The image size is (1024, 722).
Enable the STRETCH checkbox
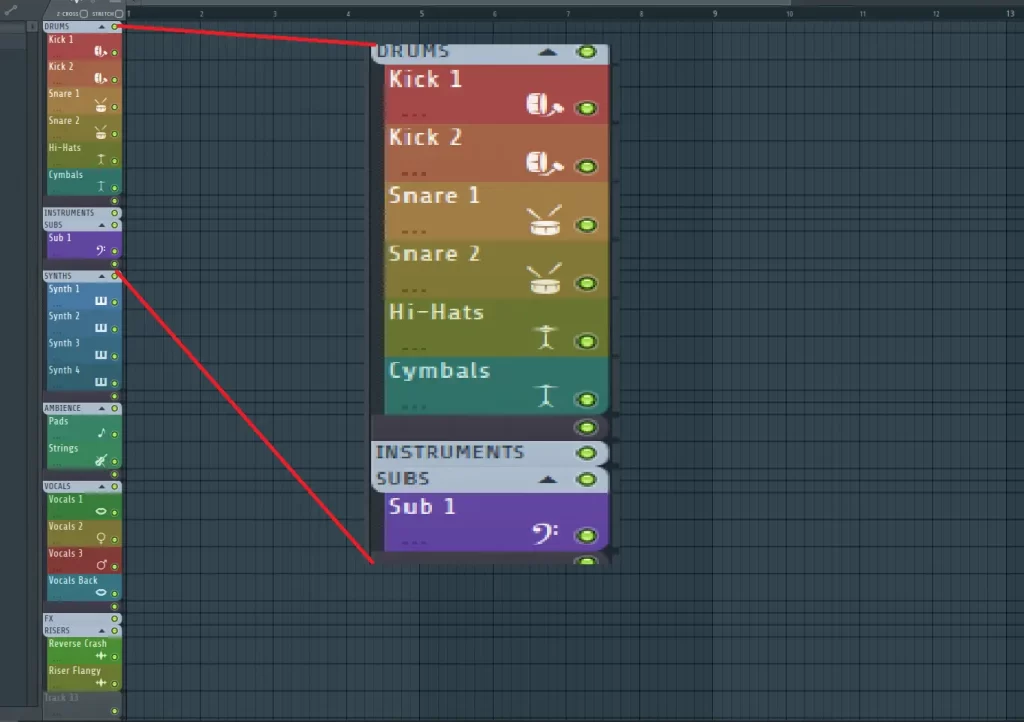119,14
